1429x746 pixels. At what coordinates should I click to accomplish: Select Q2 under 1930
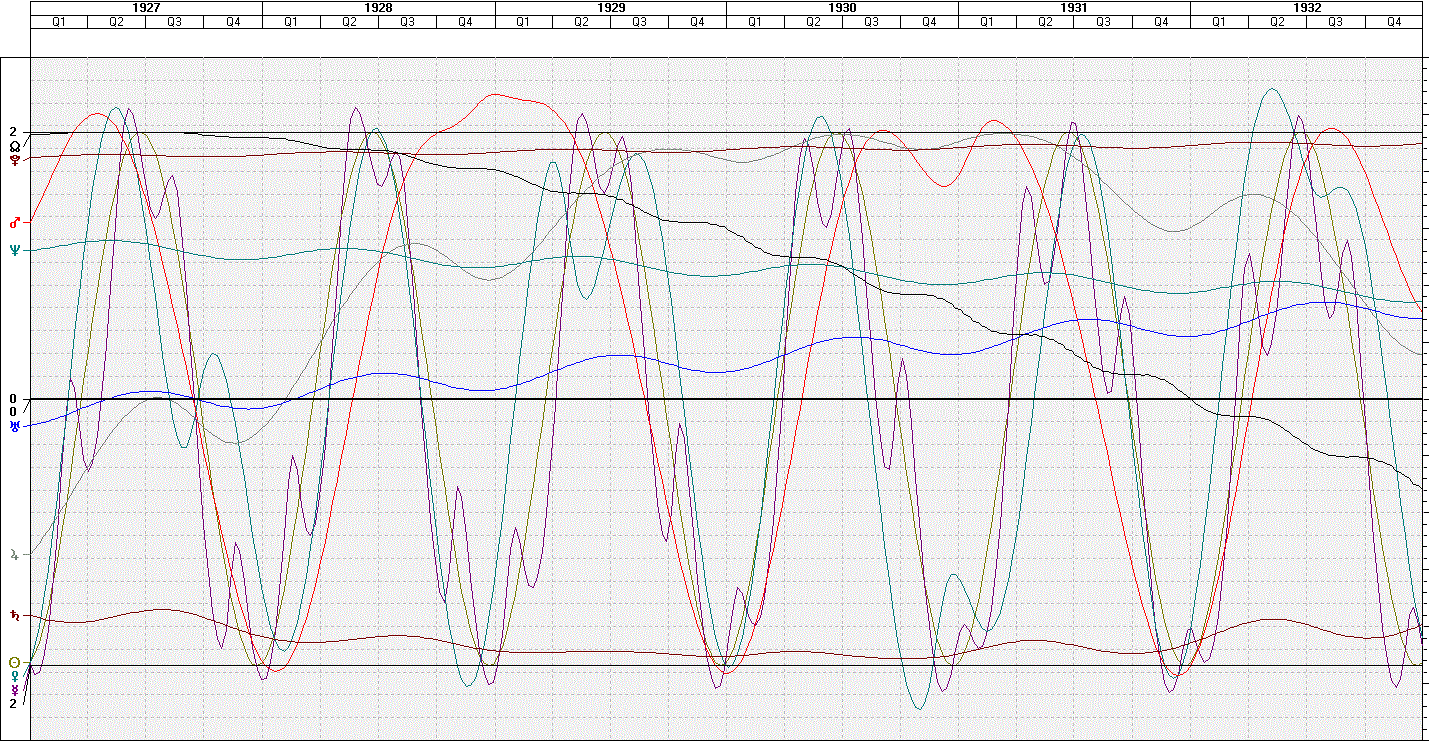(812, 21)
